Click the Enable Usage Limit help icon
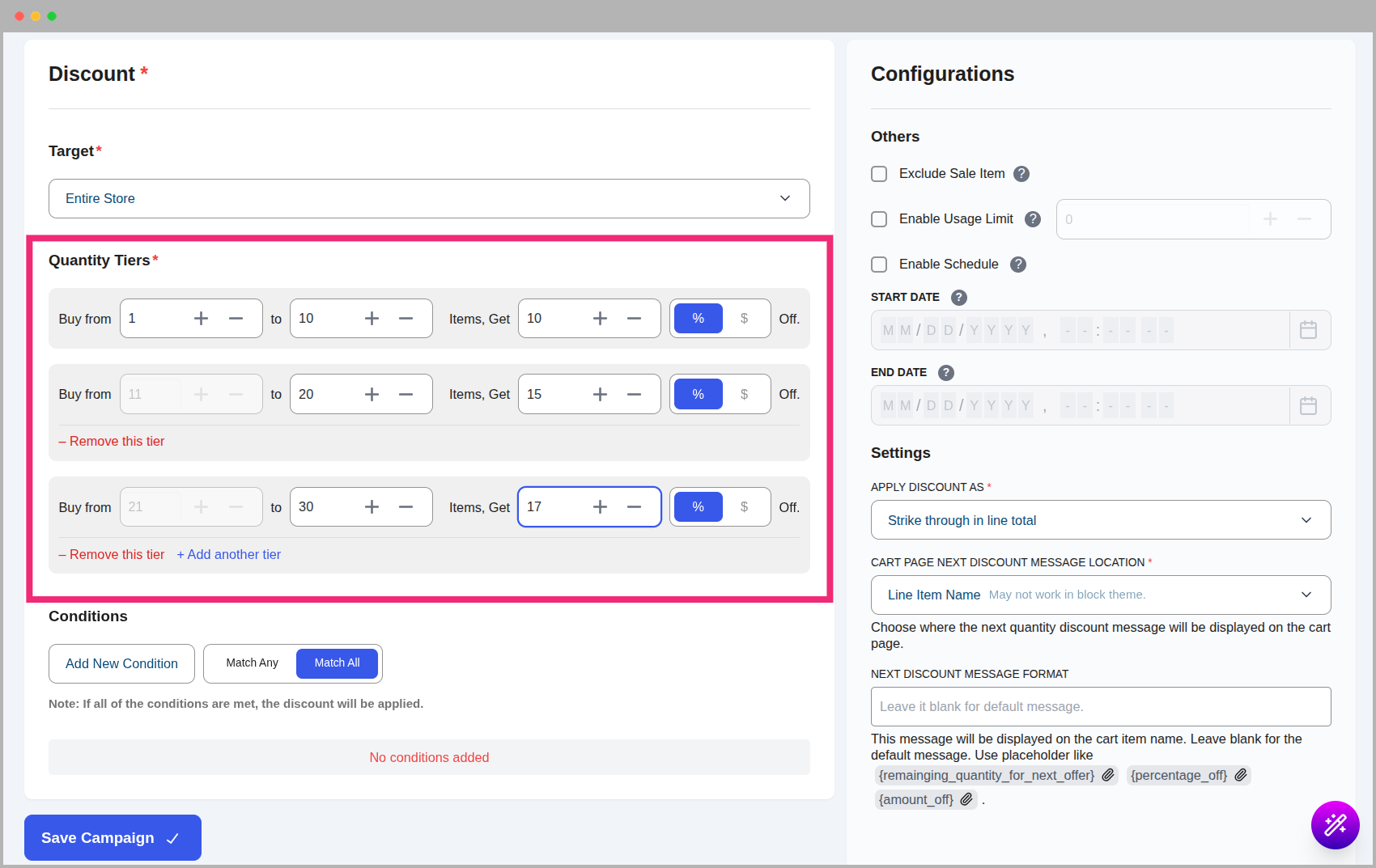The image size is (1376, 868). (1033, 218)
